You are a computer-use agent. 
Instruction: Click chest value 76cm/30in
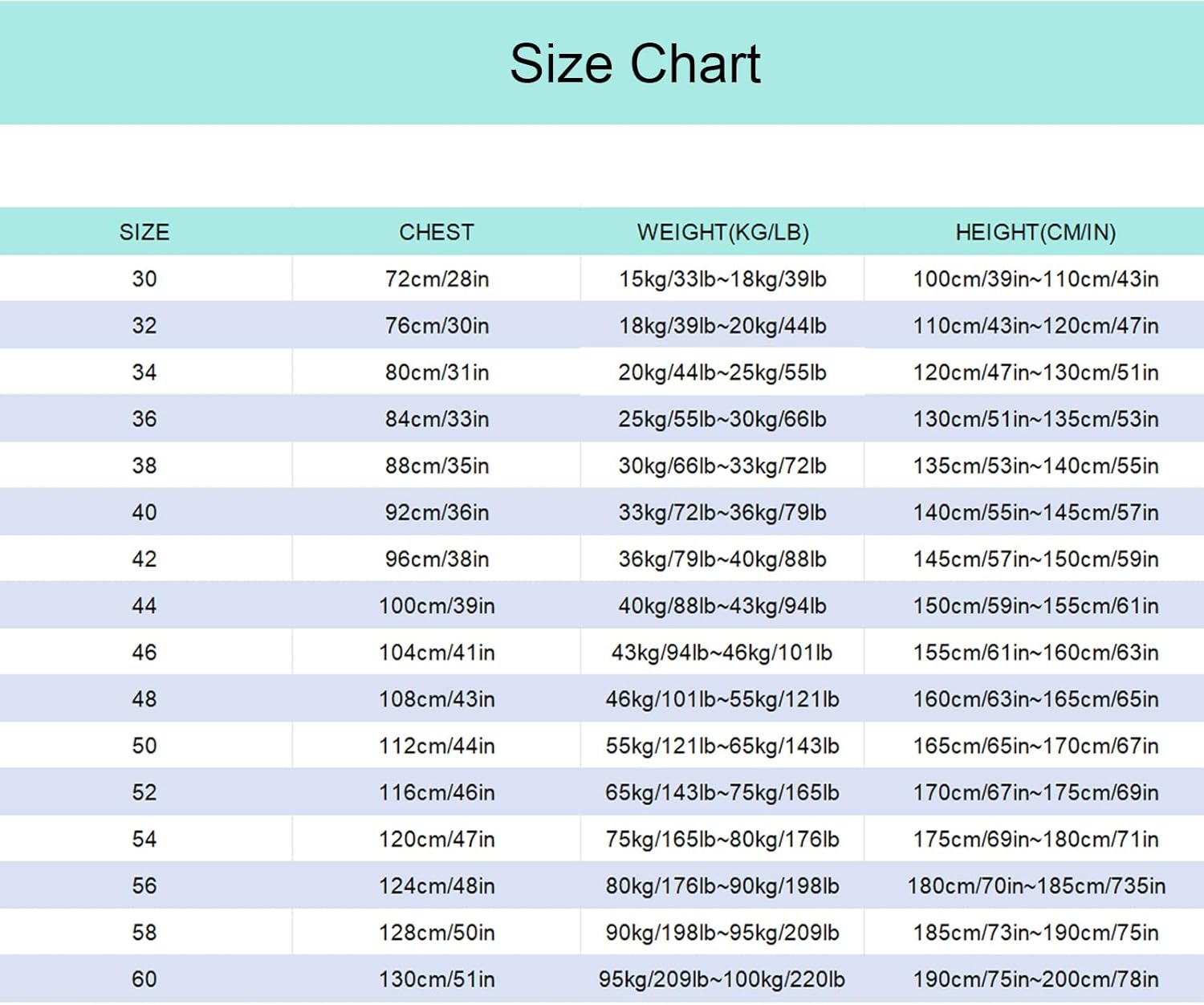coord(437,326)
